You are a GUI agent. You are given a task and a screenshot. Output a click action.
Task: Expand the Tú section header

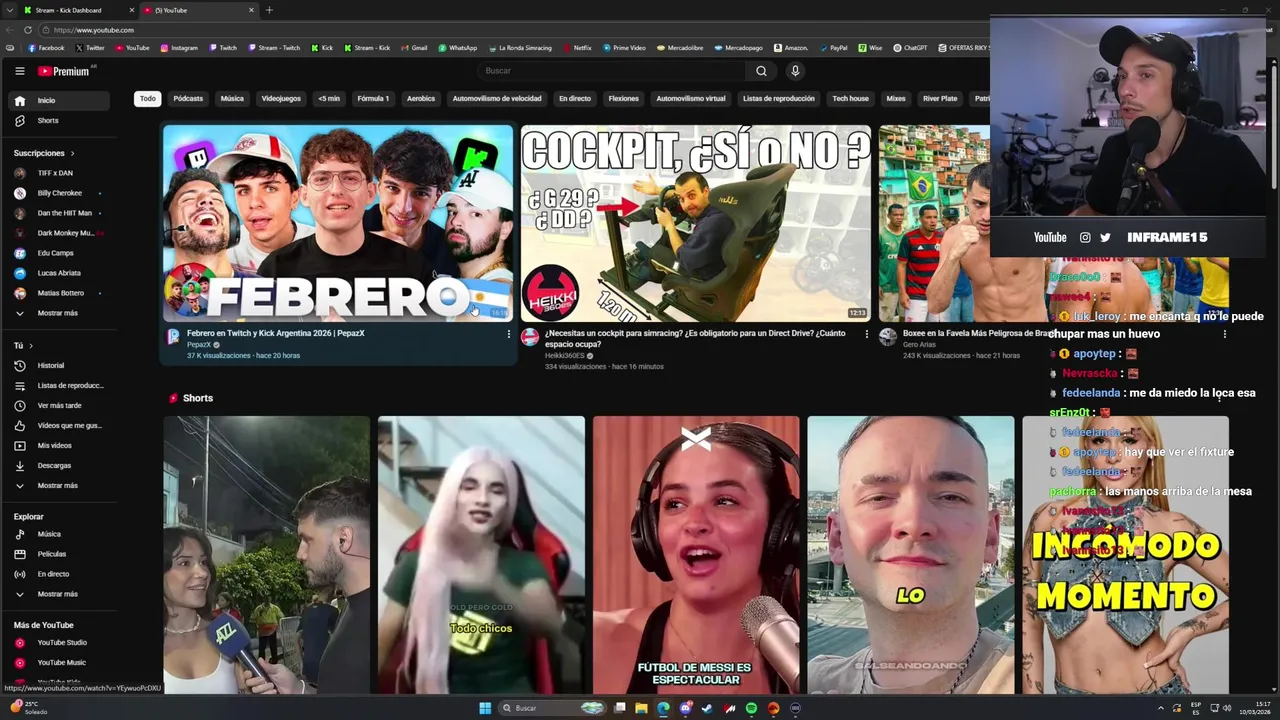click(23, 345)
